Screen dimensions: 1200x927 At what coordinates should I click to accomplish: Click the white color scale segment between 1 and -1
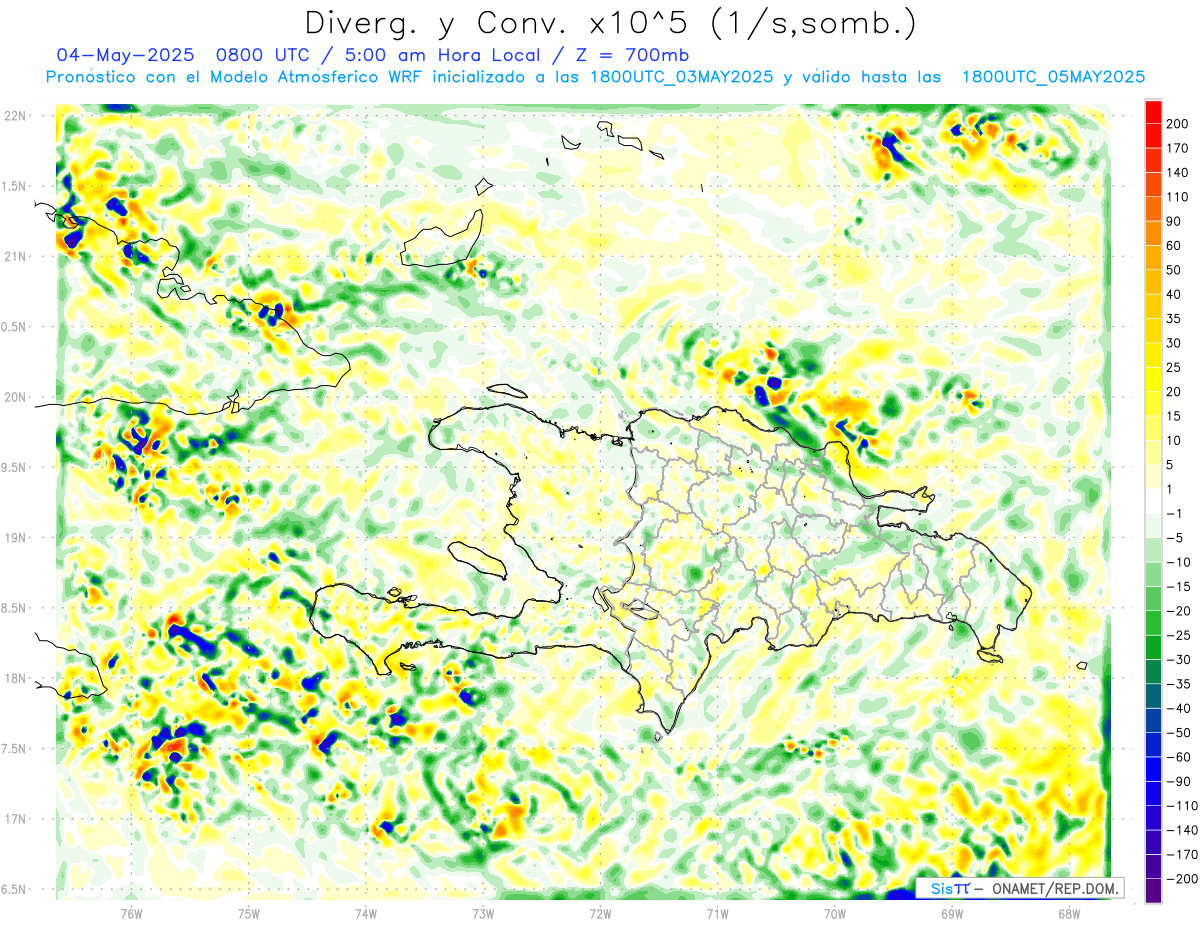pos(1153,501)
